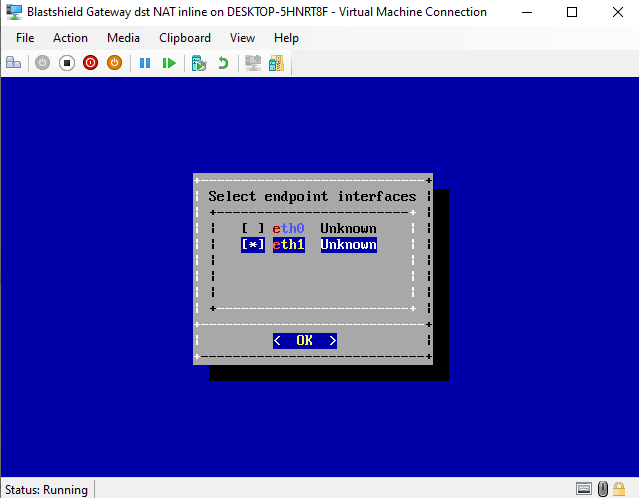Open the Clipboard menu
The image size is (639, 498).
(x=184, y=38)
